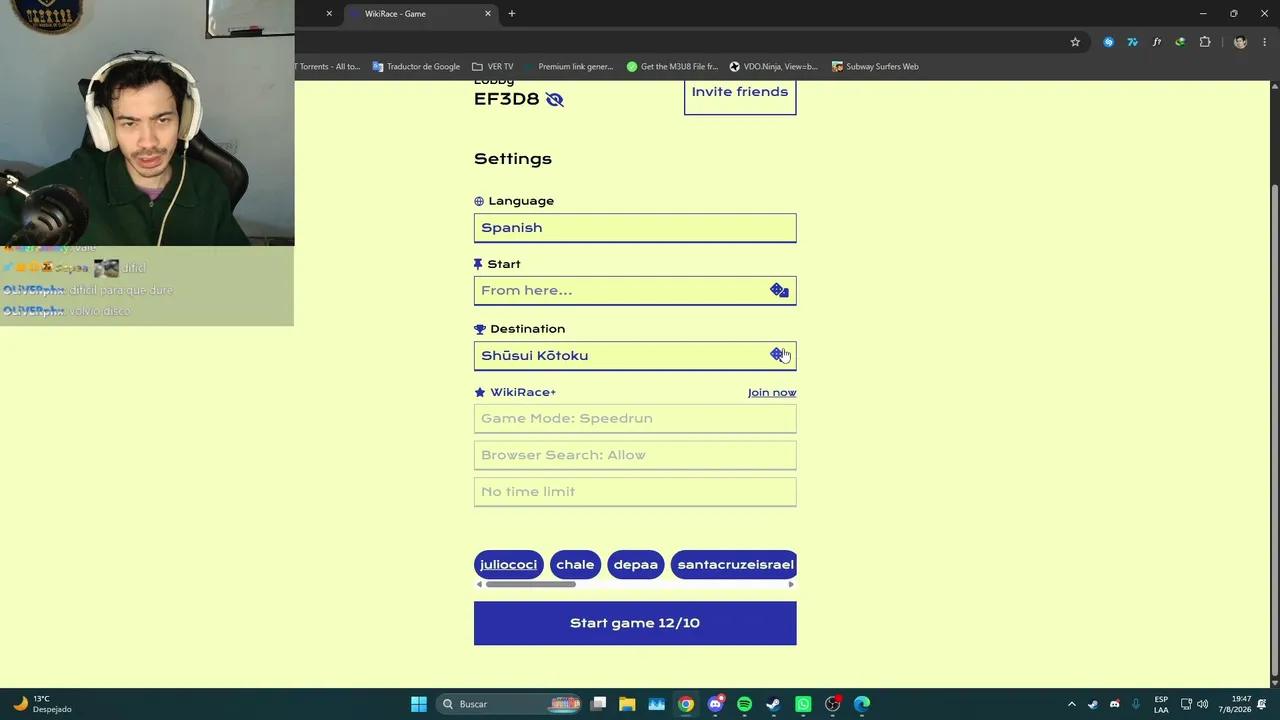Open the Chrome profile avatar
This screenshot has width=1280, height=720.
1240,42
